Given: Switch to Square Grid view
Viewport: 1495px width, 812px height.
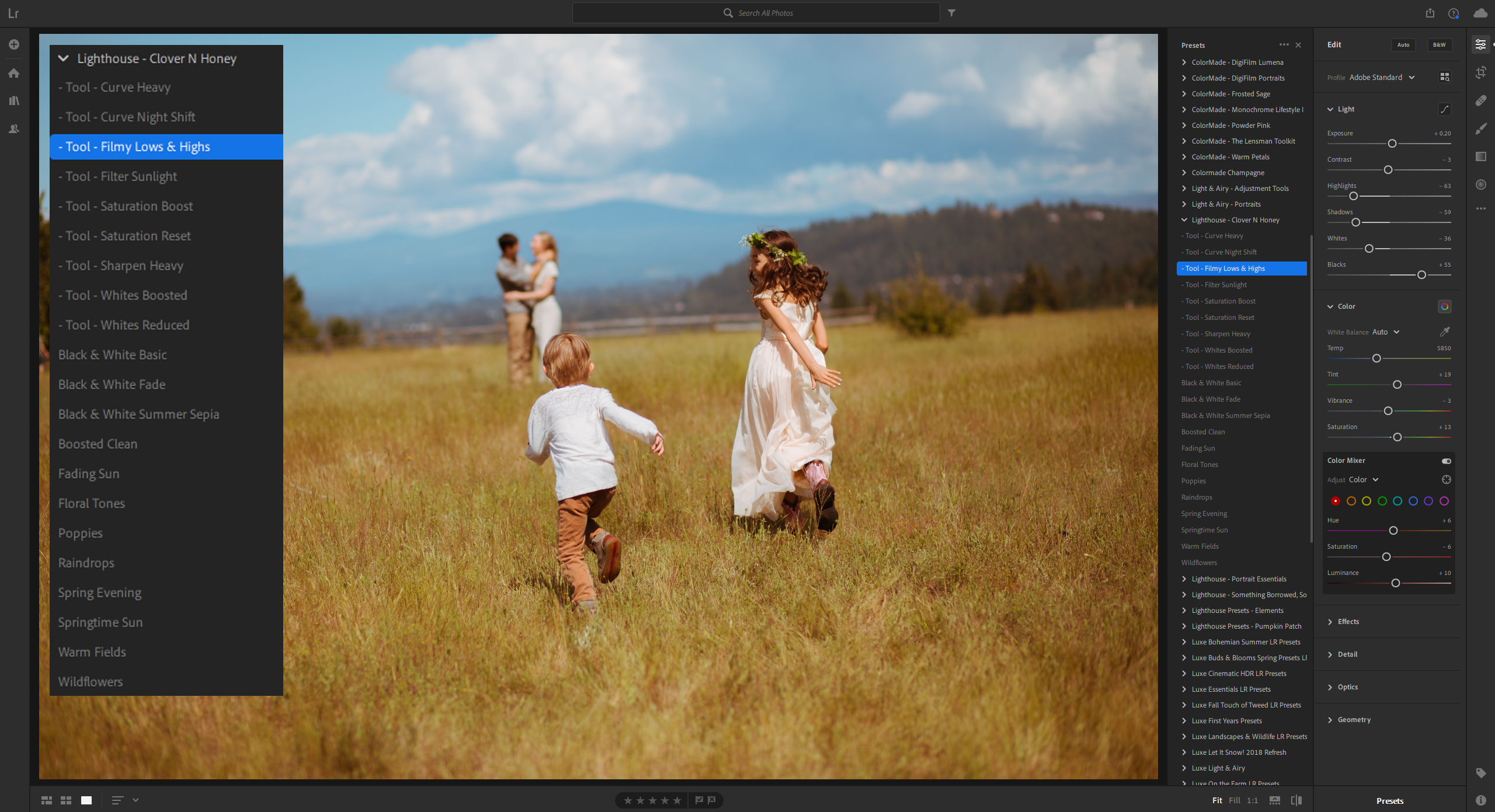Looking at the screenshot, I should [x=66, y=800].
